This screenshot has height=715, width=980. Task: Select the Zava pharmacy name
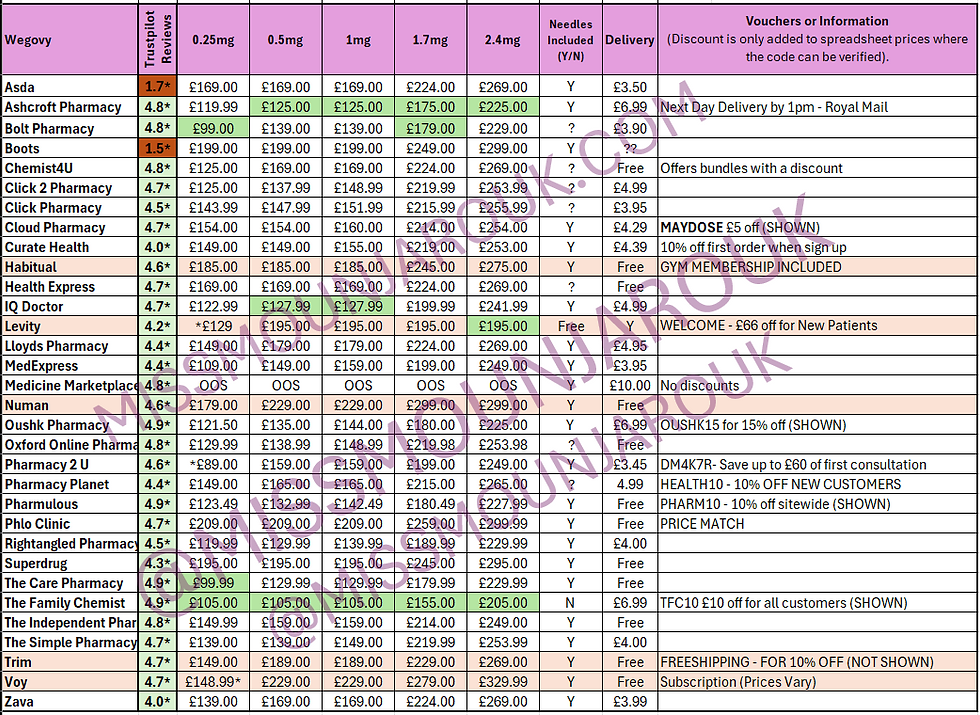point(69,702)
